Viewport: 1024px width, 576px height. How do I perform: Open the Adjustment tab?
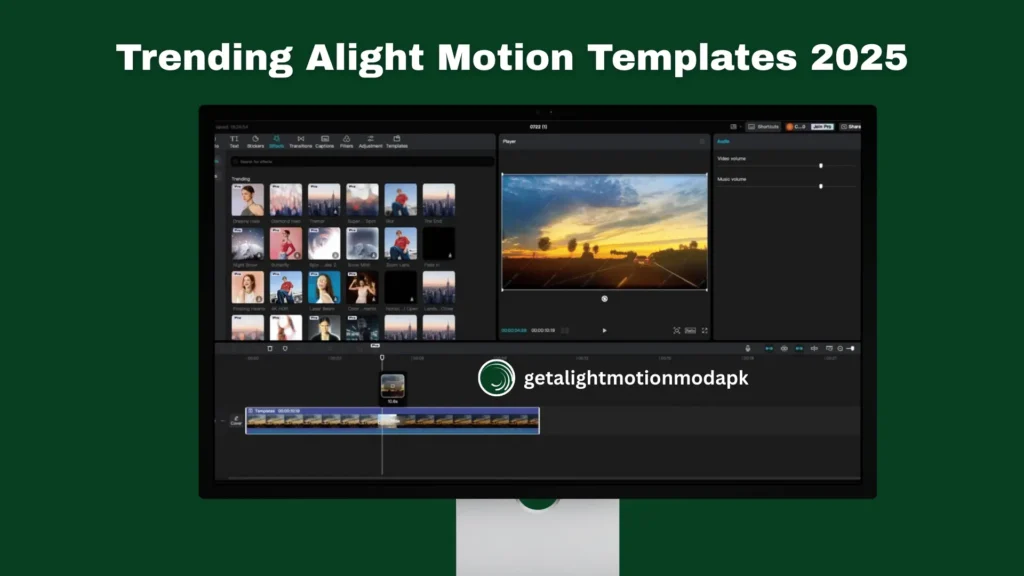point(370,142)
